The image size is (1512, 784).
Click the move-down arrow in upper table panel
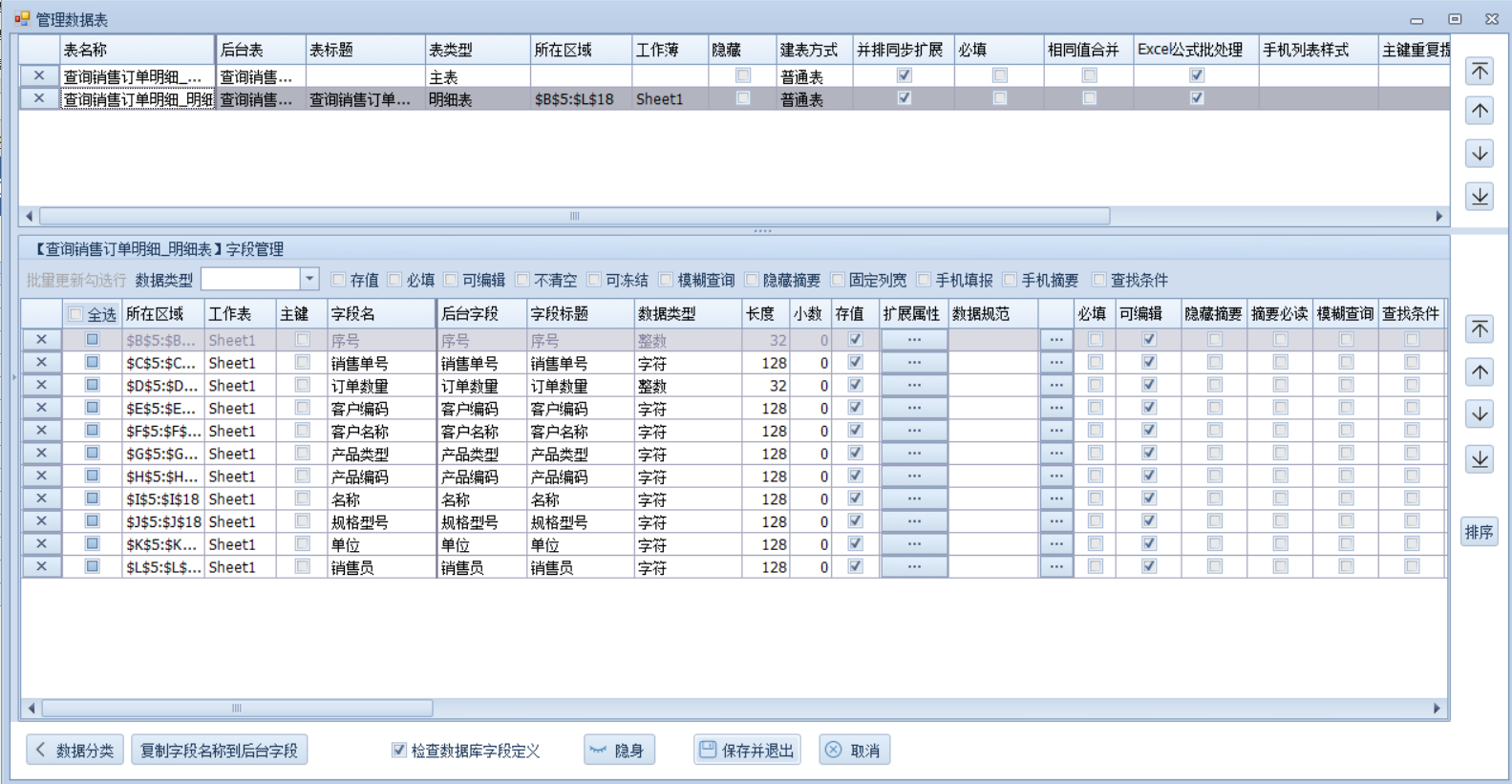pos(1480,154)
